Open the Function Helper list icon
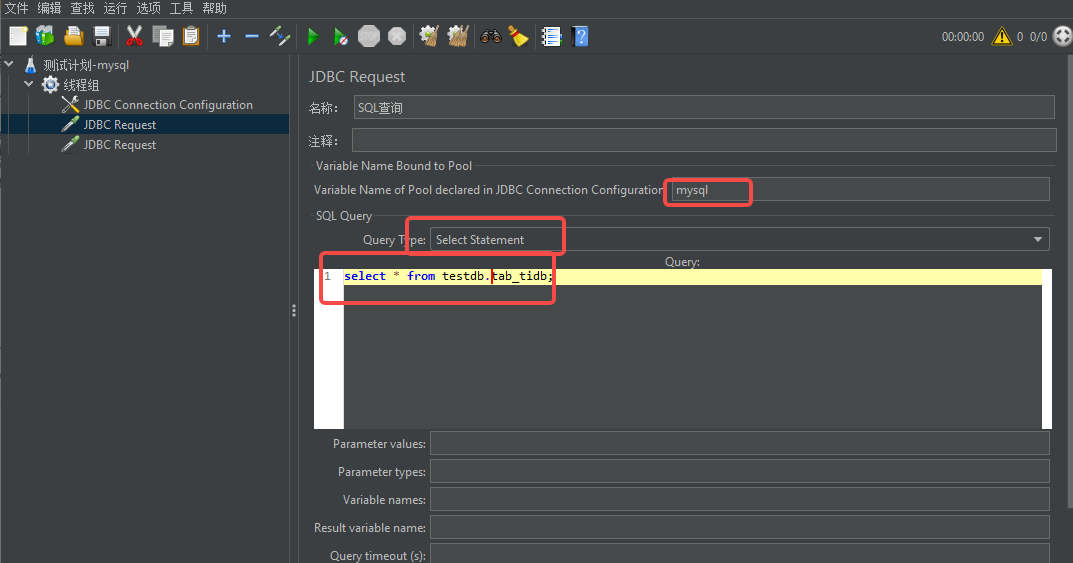1073x563 pixels. pyautogui.click(x=551, y=36)
